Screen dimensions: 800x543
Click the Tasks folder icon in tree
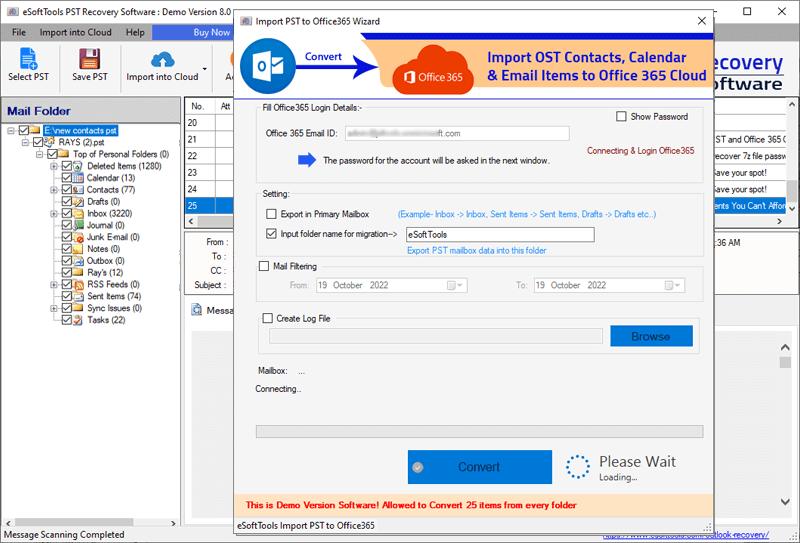click(78, 320)
